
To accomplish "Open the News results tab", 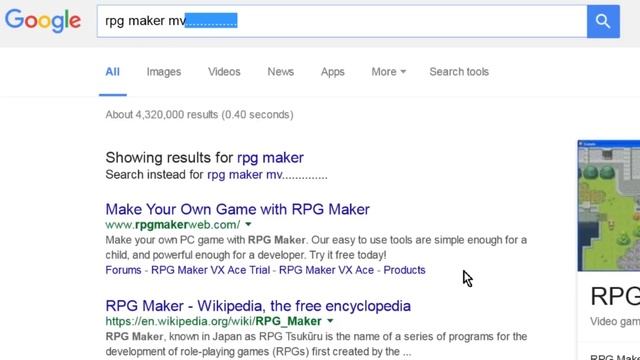I will tap(280, 72).
